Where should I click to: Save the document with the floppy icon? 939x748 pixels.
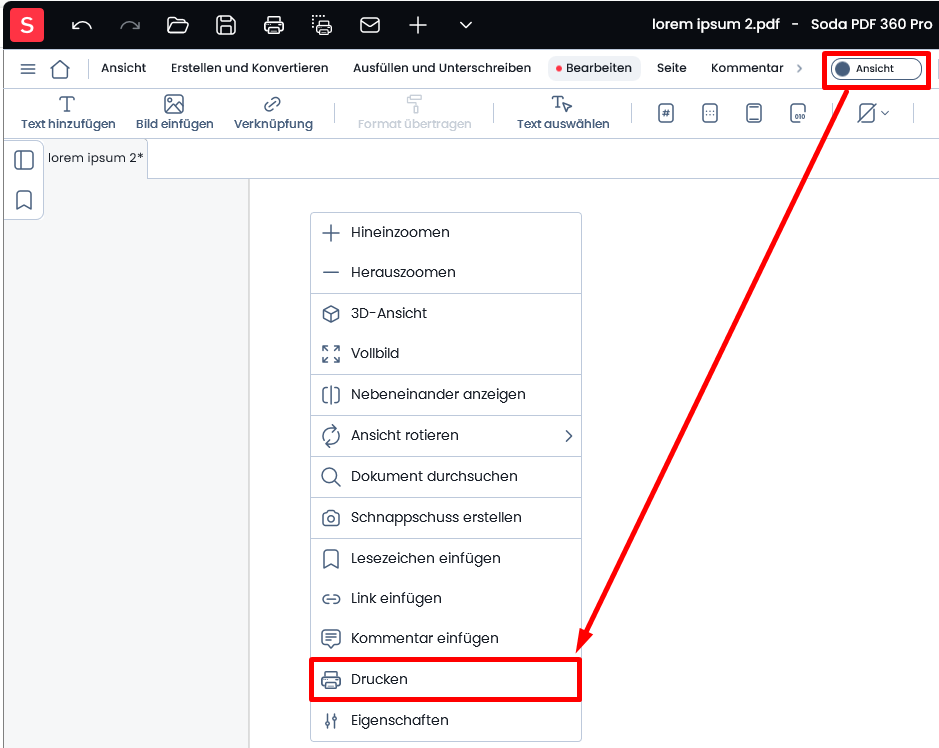point(226,25)
